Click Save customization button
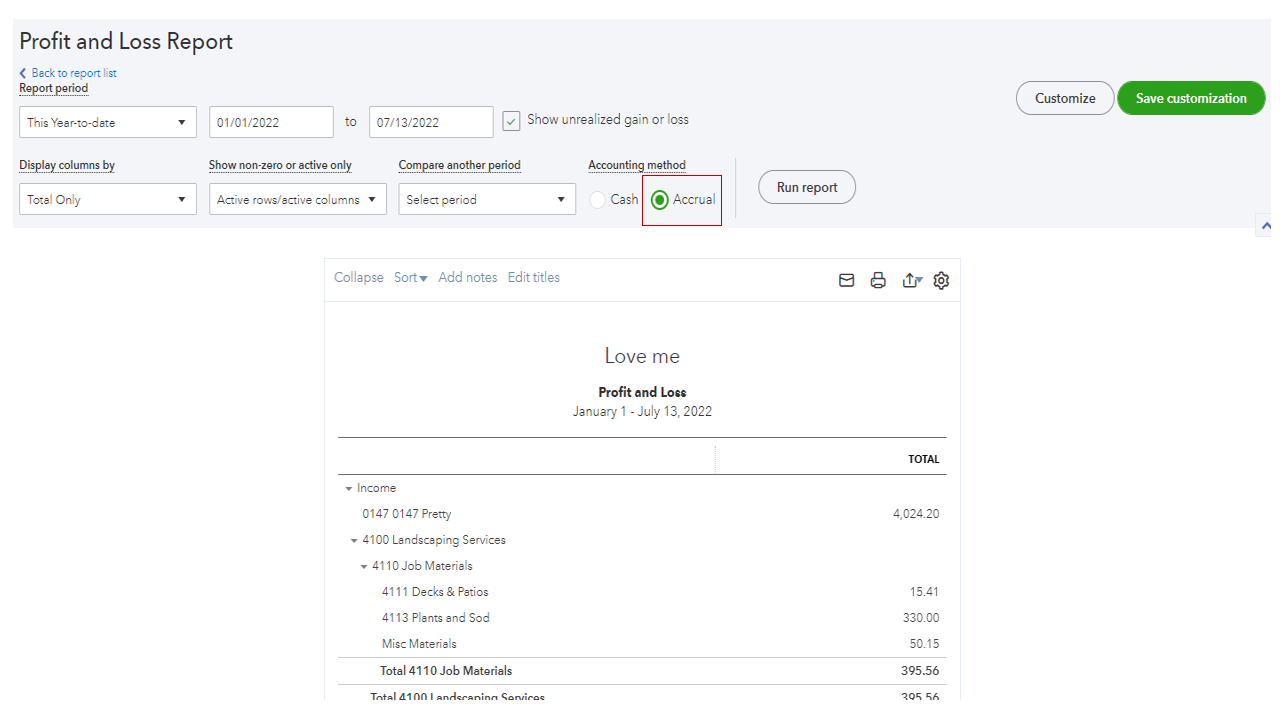This screenshot has height=720, width=1280. [1191, 98]
